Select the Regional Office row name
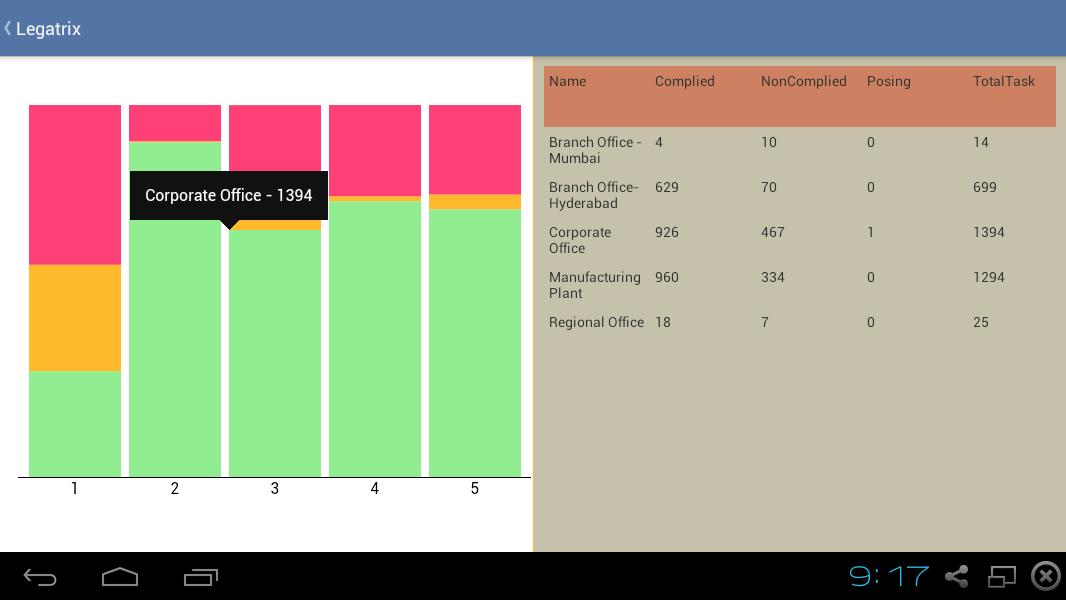Image resolution: width=1066 pixels, height=600 pixels. [x=596, y=322]
